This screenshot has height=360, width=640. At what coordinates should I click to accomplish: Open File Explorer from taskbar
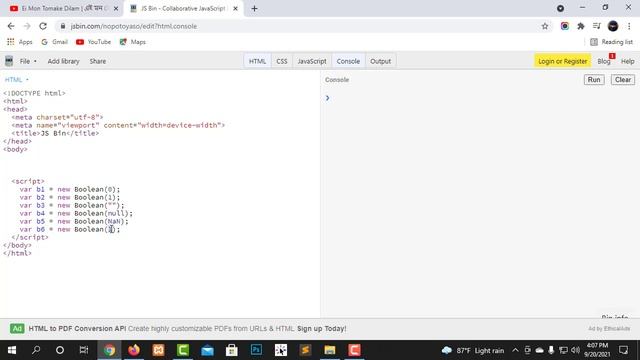coord(330,350)
